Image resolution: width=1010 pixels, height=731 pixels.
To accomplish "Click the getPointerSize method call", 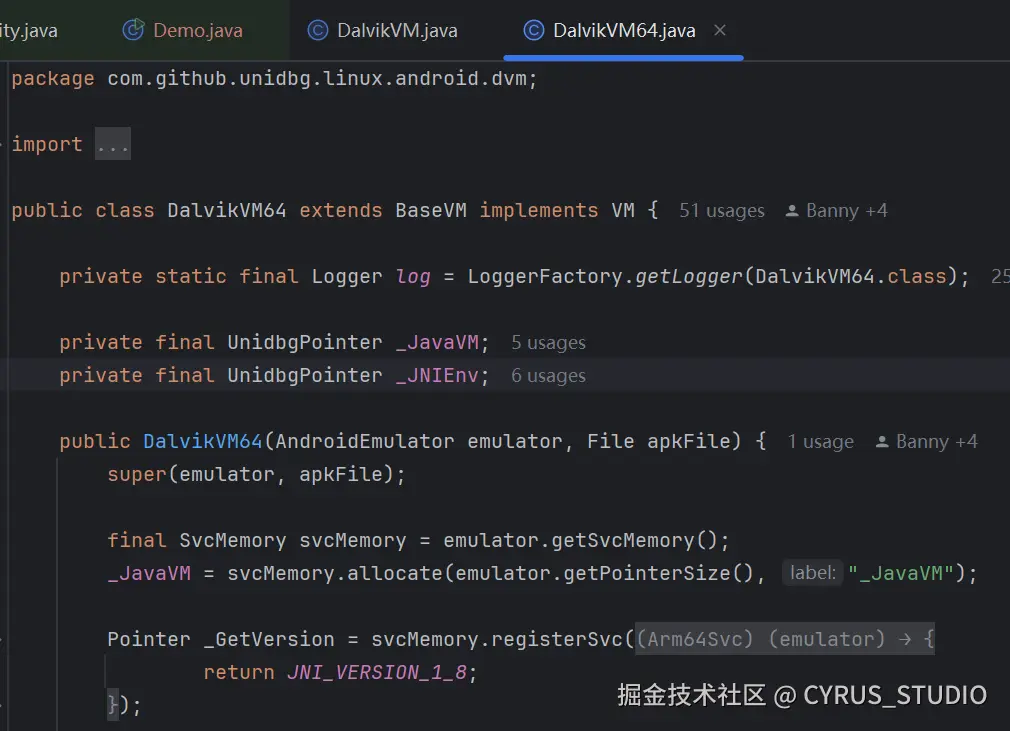I will tap(647, 573).
